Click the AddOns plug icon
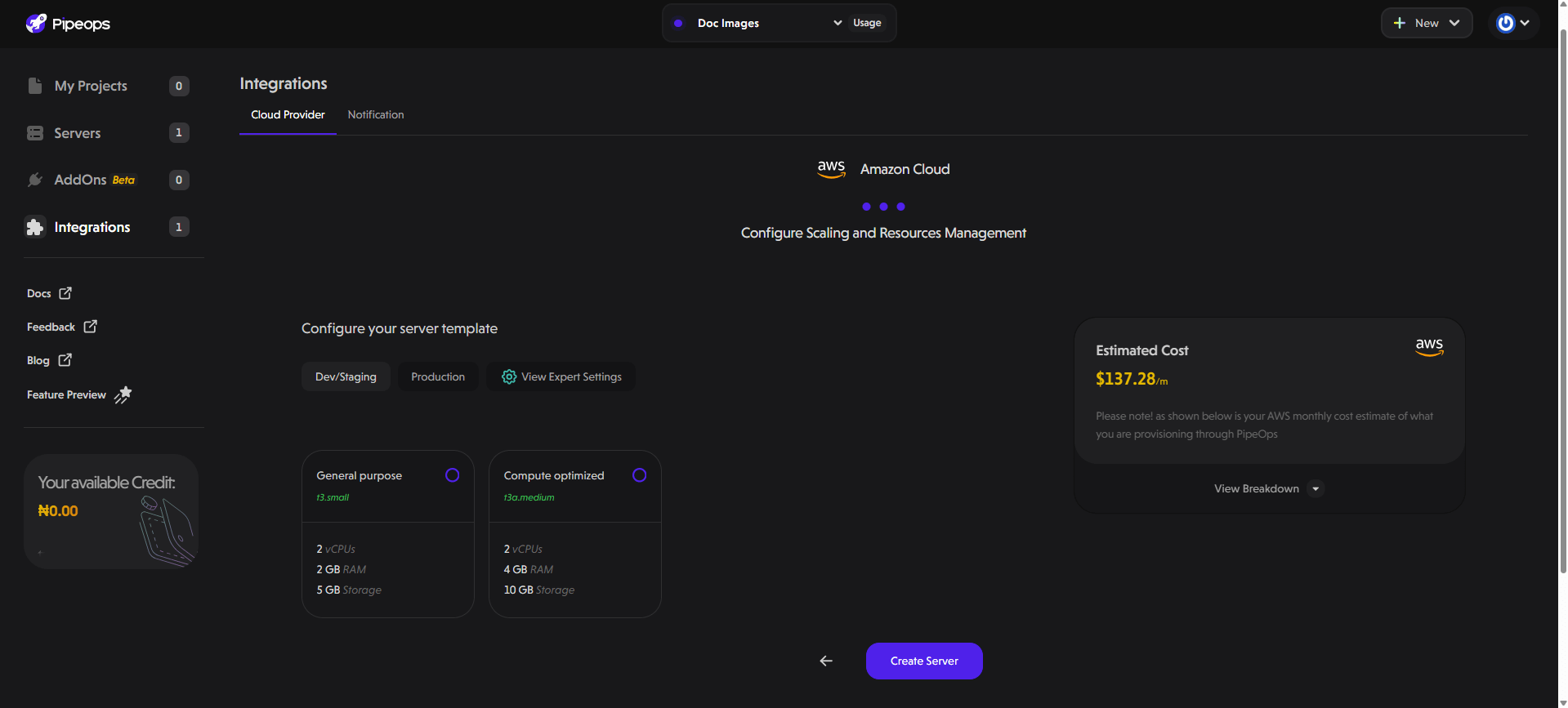Image resolution: width=1568 pixels, height=708 pixels. [35, 180]
